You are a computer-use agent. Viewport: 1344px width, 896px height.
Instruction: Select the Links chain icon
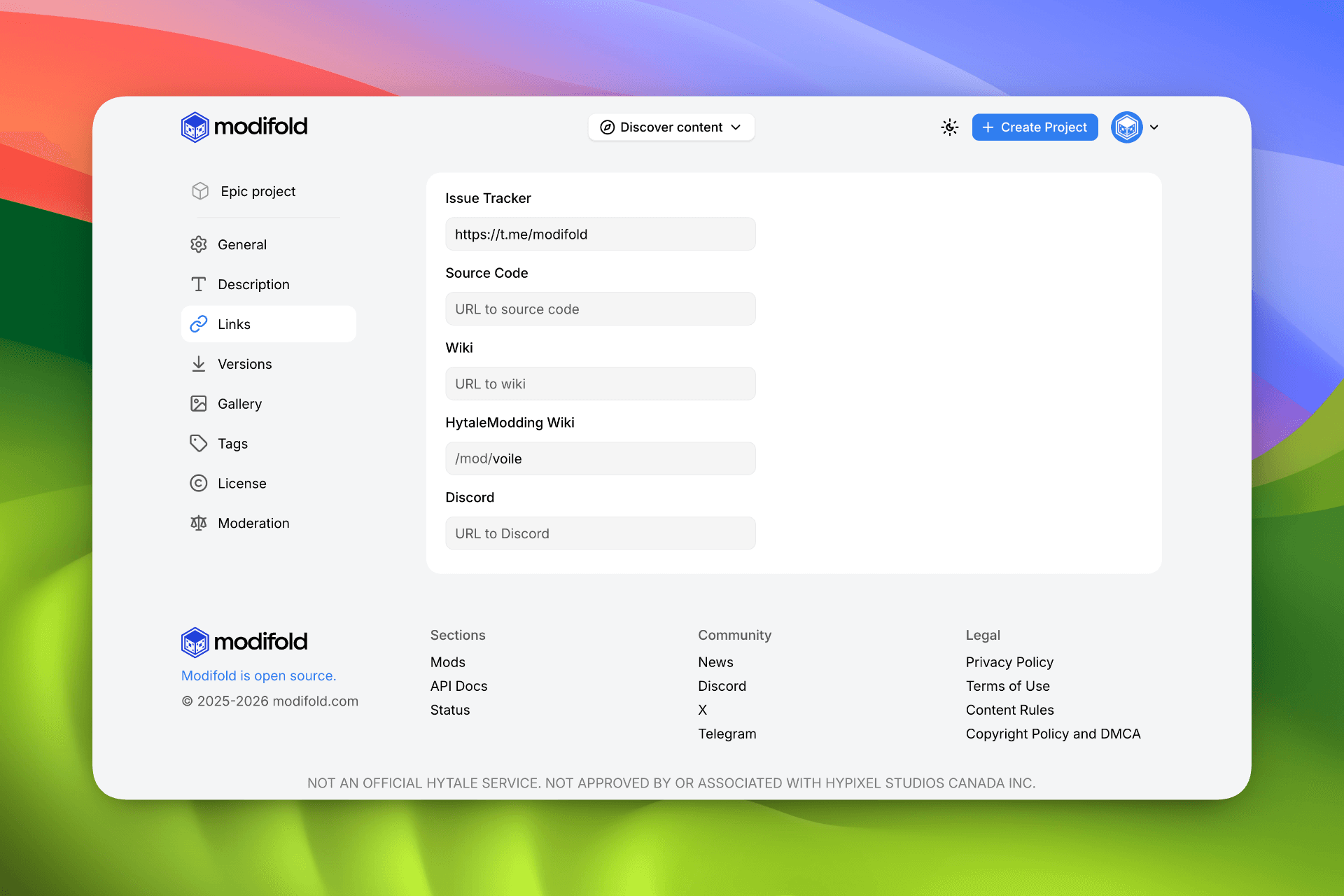[199, 324]
